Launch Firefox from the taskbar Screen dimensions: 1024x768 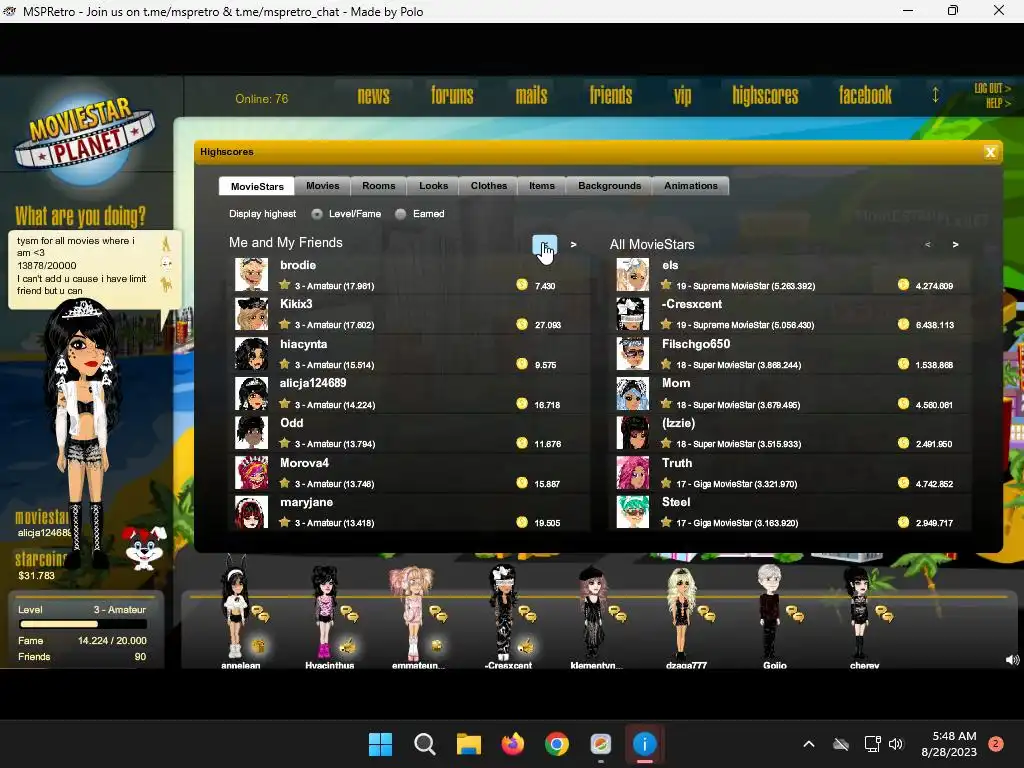click(513, 744)
